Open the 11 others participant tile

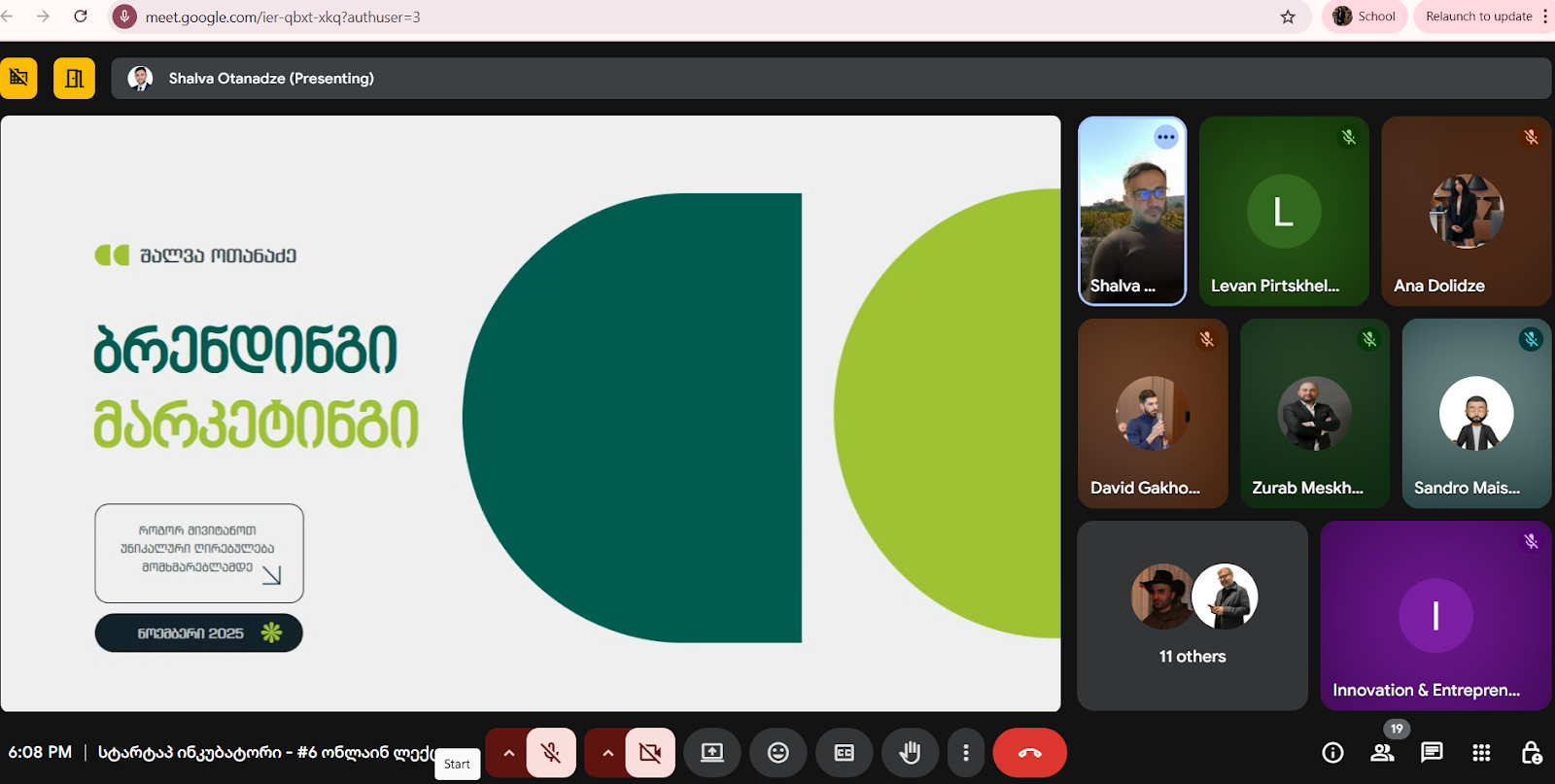[x=1192, y=615]
